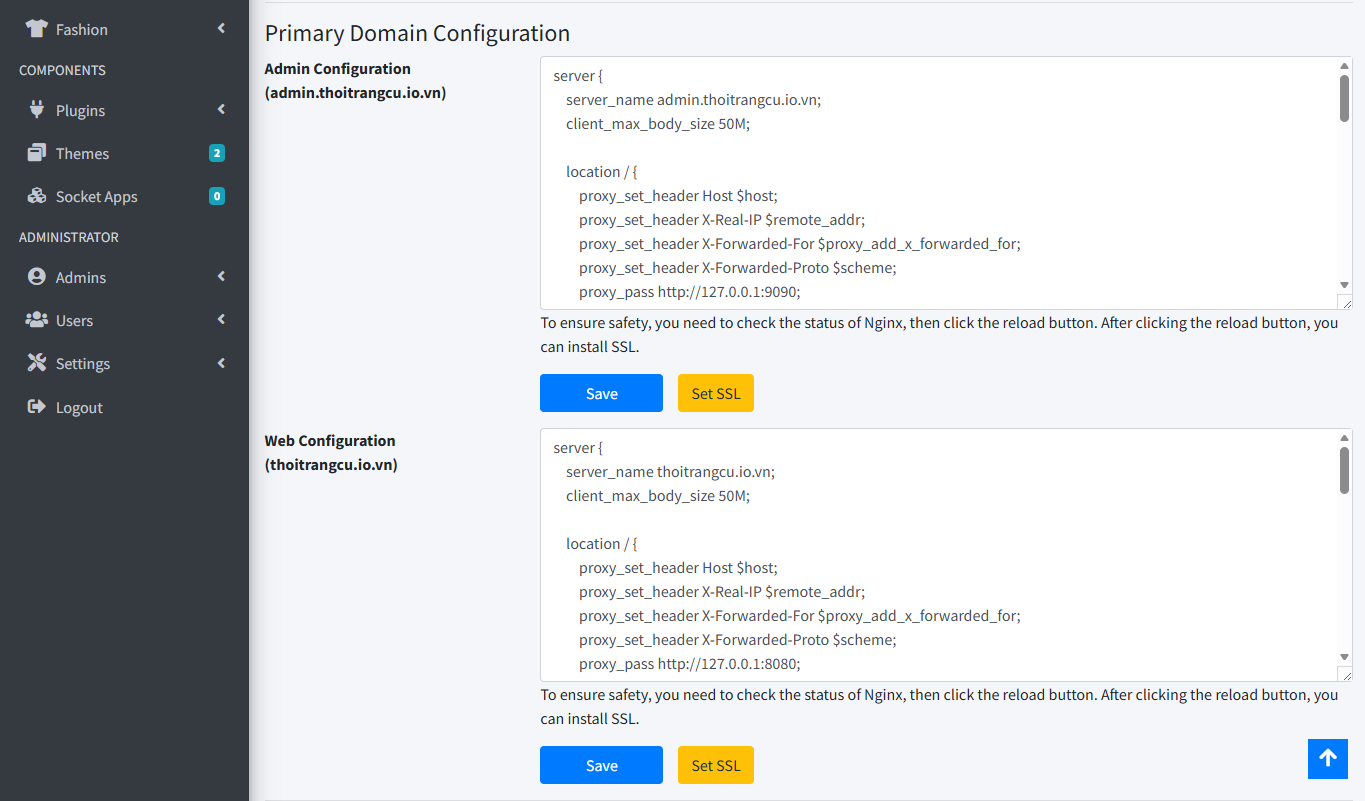The image size is (1365, 801).
Task: Click the Socket Apps cubes icon
Action: 37,196
